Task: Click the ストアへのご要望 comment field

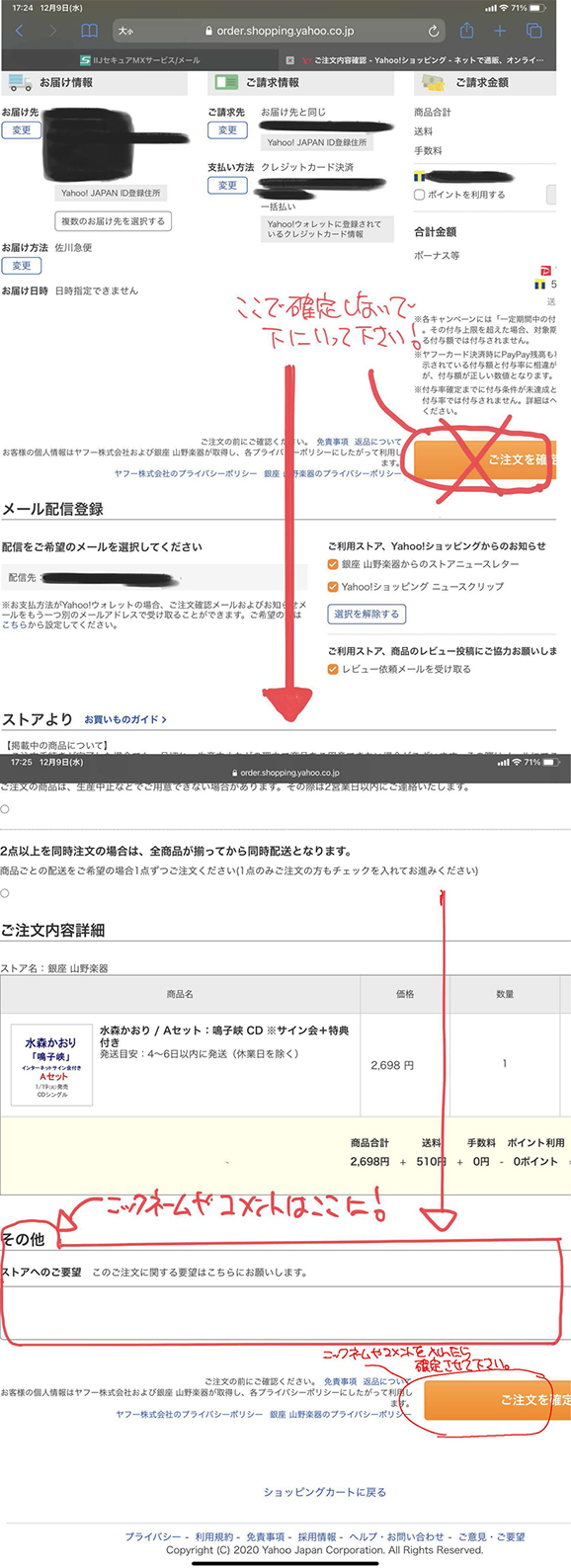Action: (x=285, y=1315)
